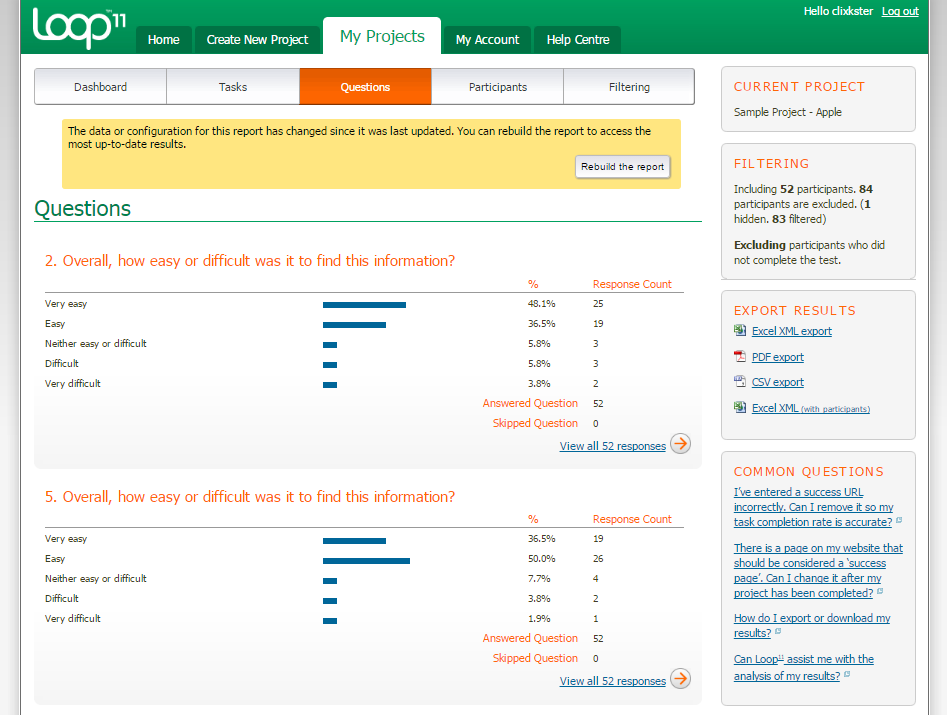
Task: Select the Questions report tab
Action: (x=365, y=87)
